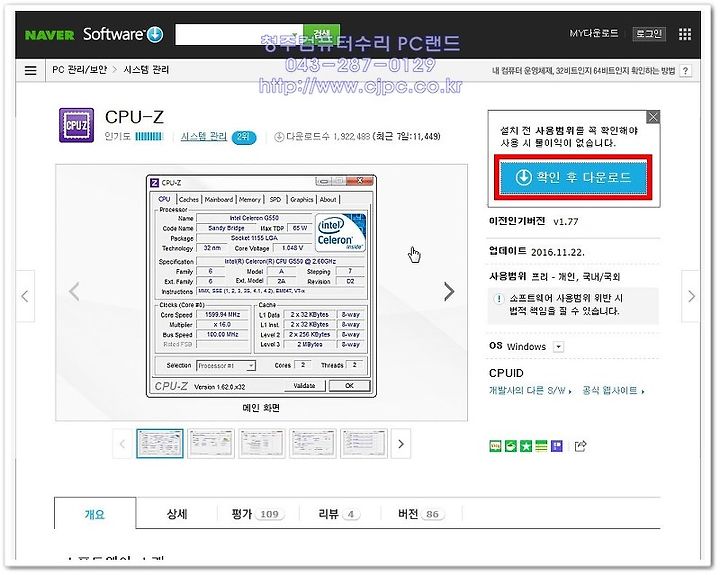
Task: Go to the 시스템 관리 breadcrumb
Action: [146, 70]
